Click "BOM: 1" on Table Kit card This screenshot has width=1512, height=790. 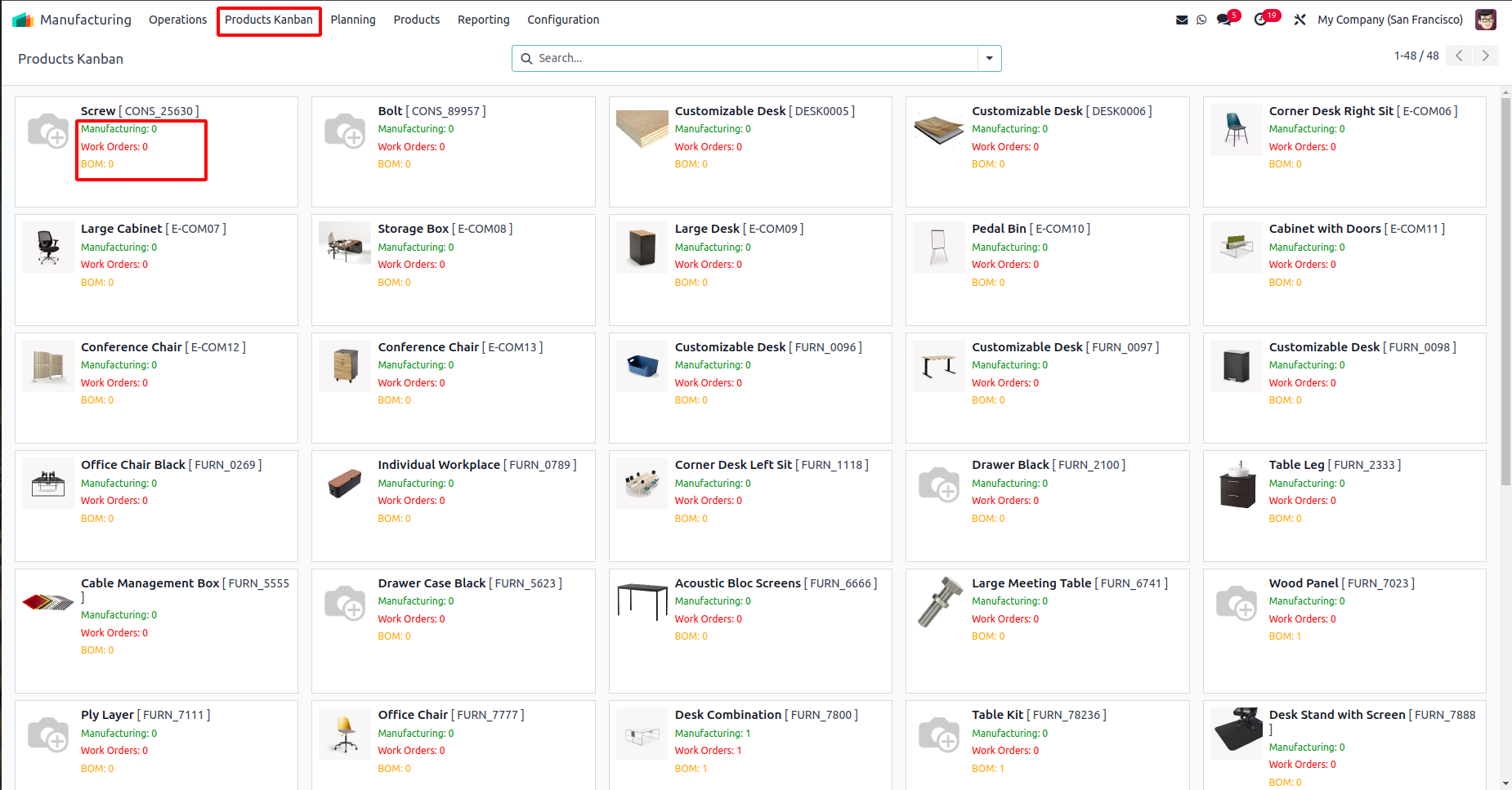[x=988, y=769]
